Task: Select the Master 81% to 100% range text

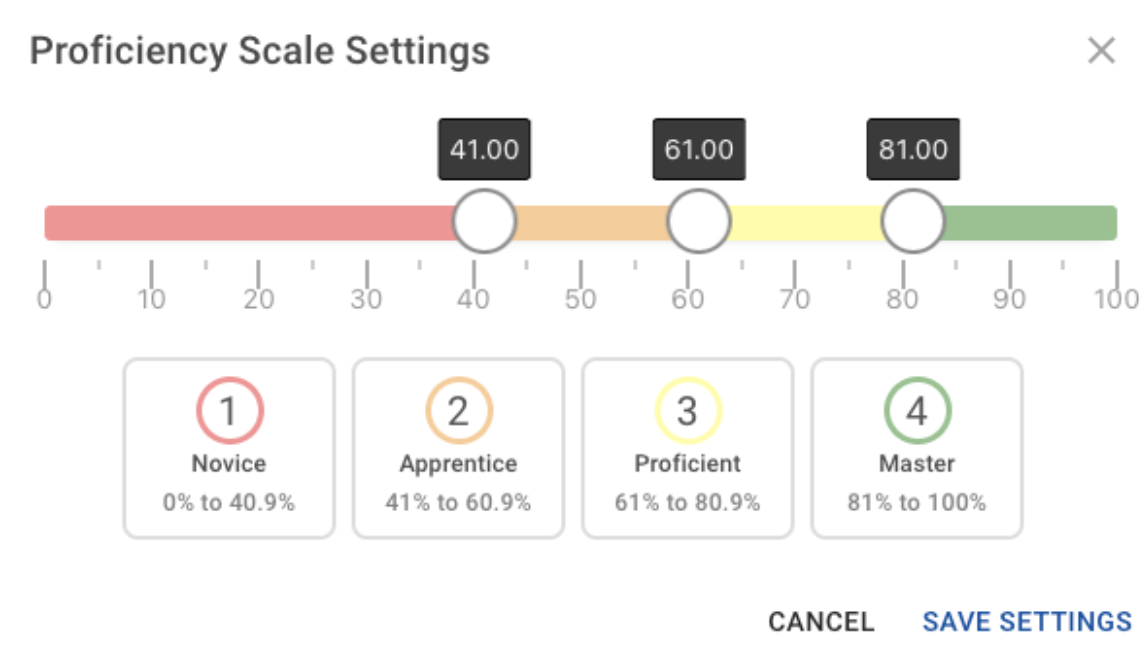Action: click(917, 502)
